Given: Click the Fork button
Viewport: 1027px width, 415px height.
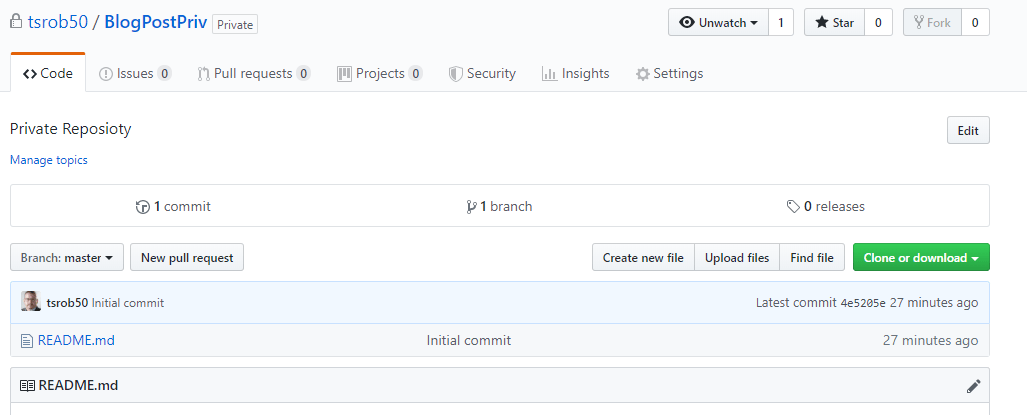Looking at the screenshot, I should 932,22.
